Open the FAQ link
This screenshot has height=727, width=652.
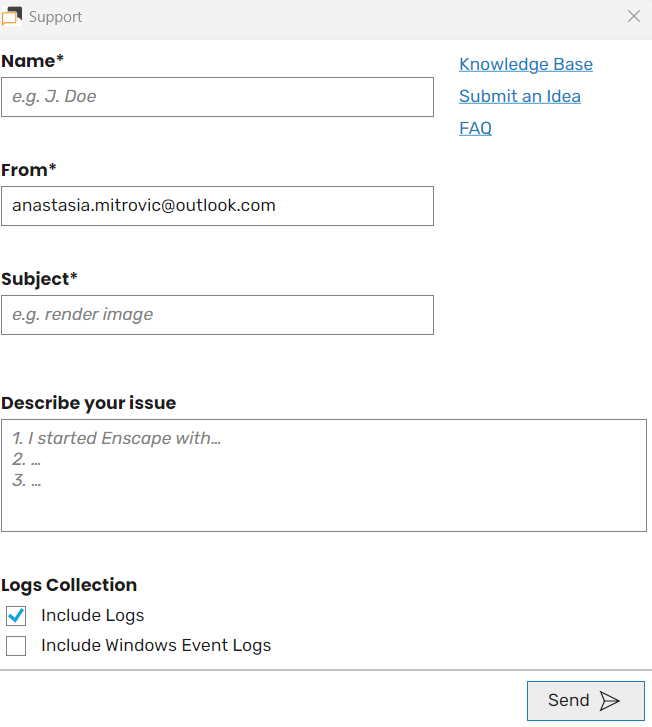[x=475, y=129]
